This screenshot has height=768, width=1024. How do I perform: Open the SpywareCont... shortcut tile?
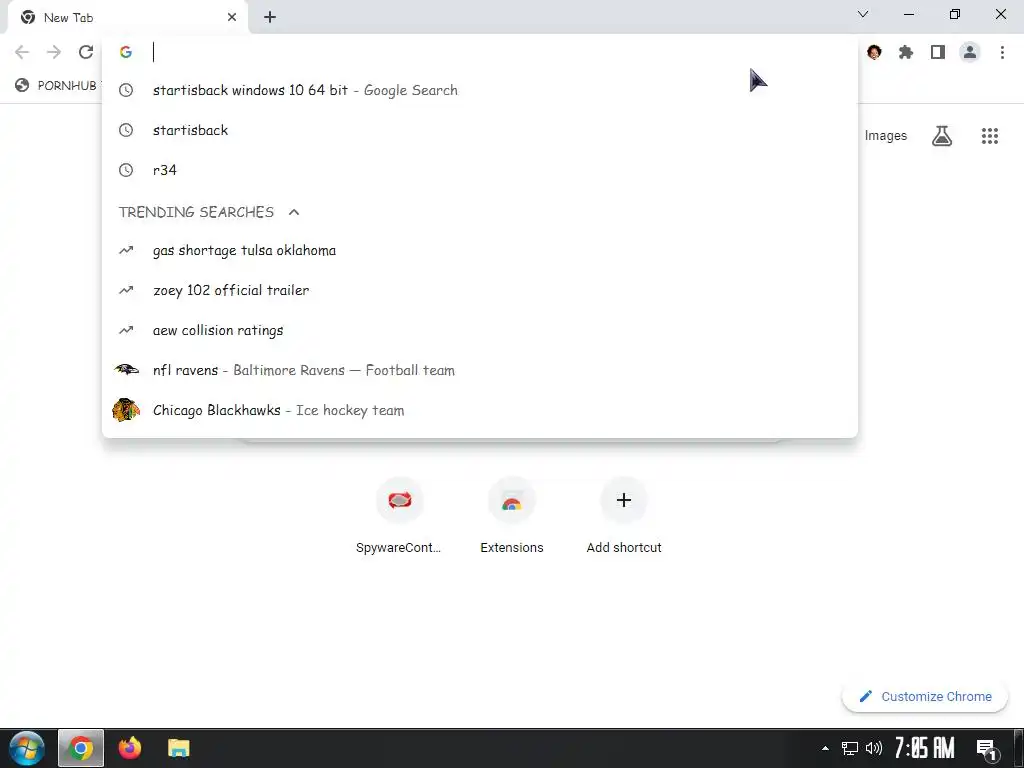pyautogui.click(x=399, y=516)
